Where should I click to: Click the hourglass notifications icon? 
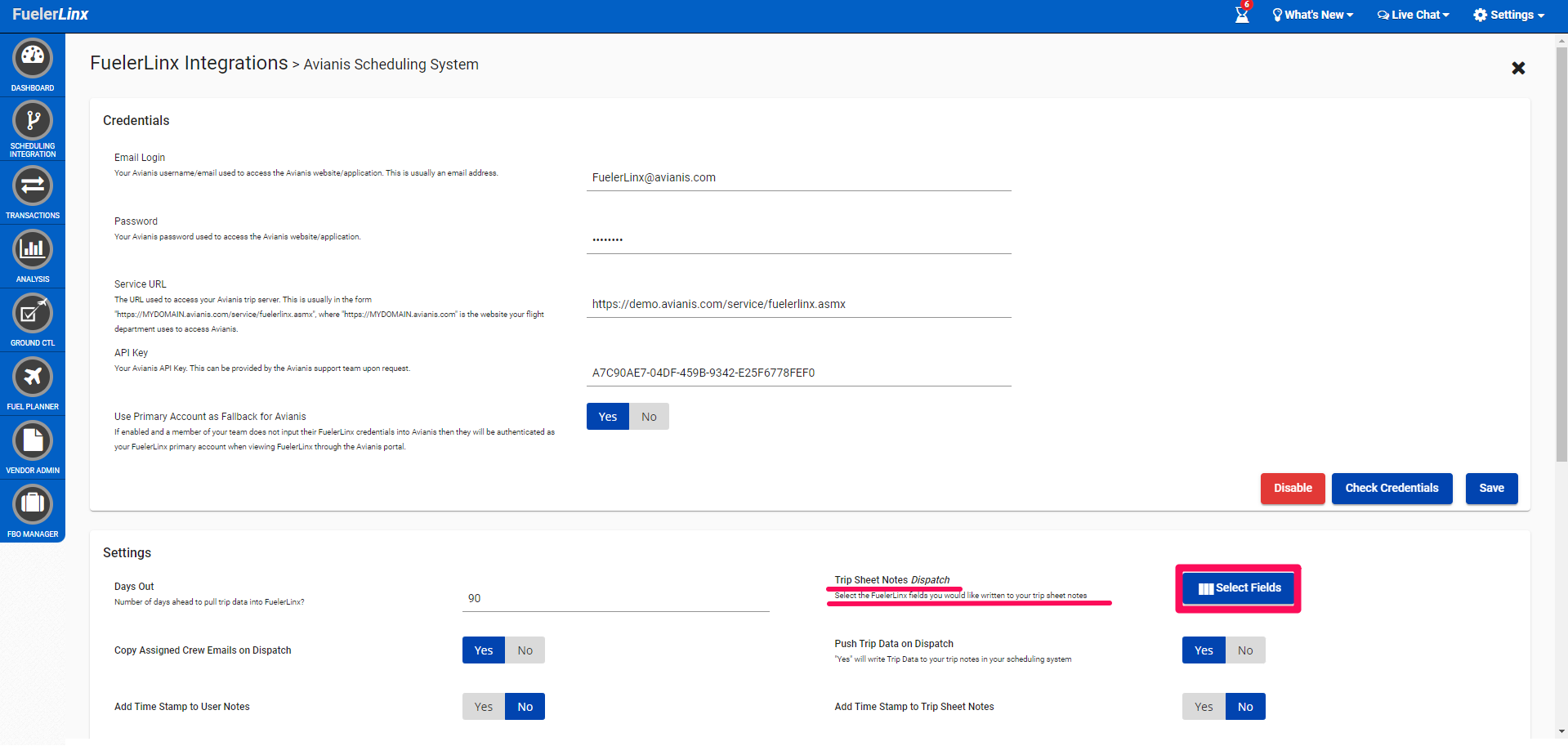(1242, 14)
